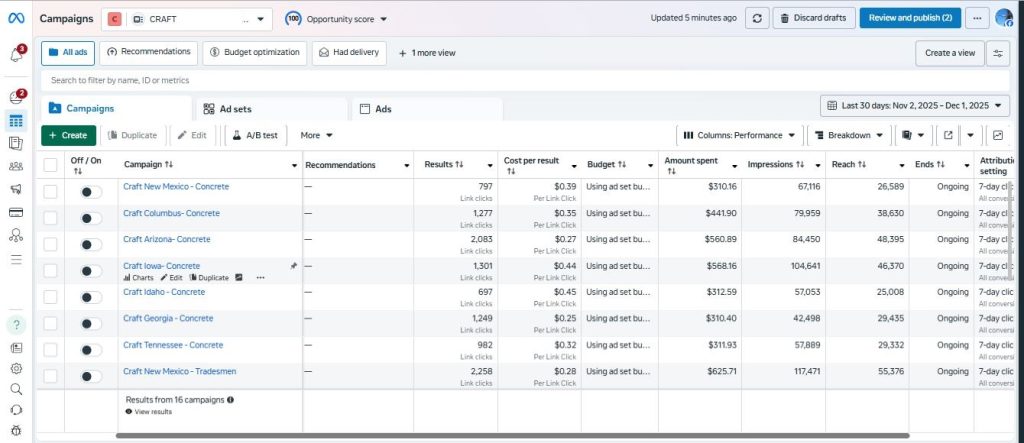Click the Meta logo icon in the sidebar
The height and width of the screenshot is (443, 1024).
pyautogui.click(x=16, y=18)
